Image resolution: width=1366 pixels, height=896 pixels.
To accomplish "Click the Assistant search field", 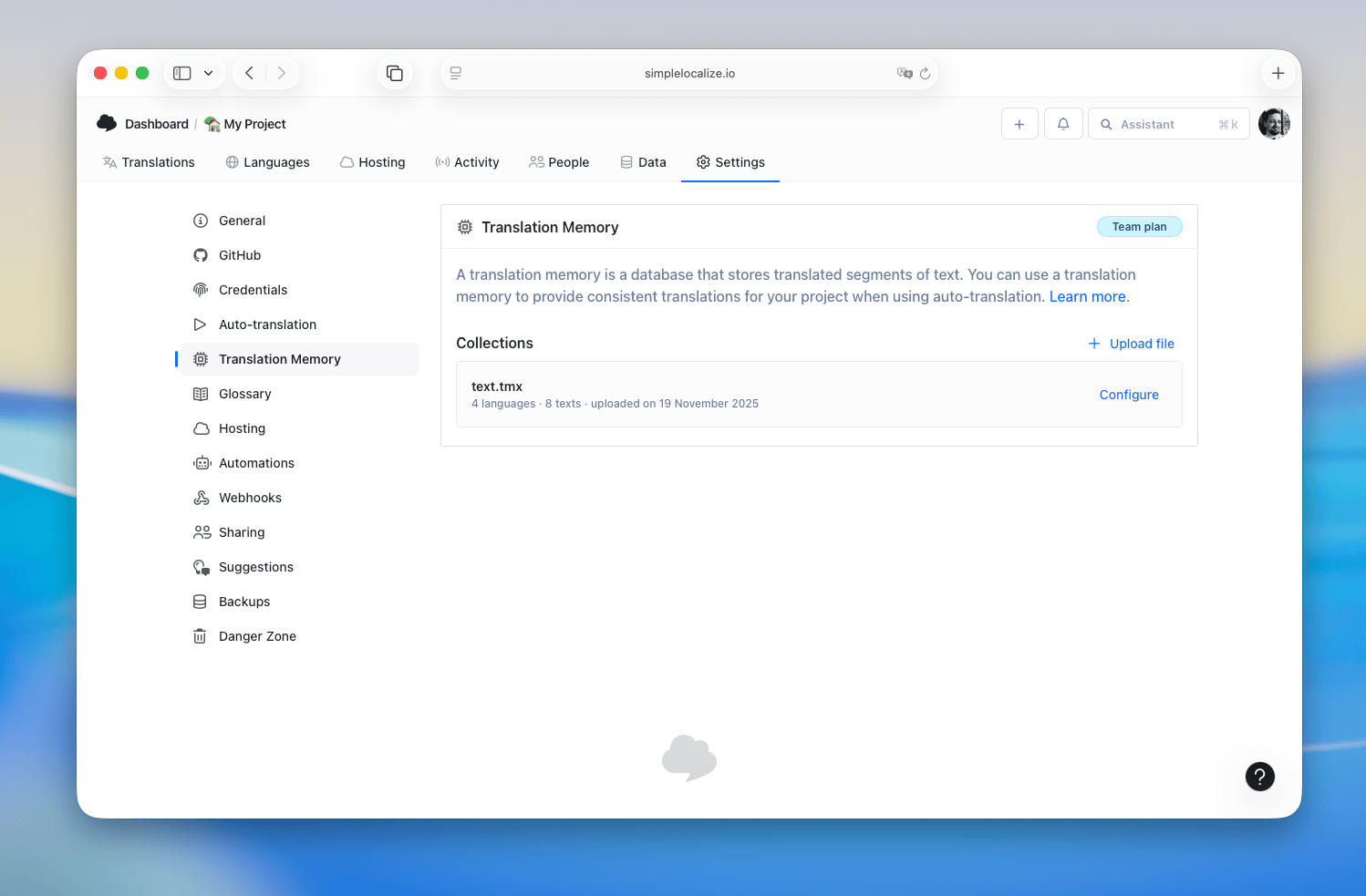I will [1167, 124].
